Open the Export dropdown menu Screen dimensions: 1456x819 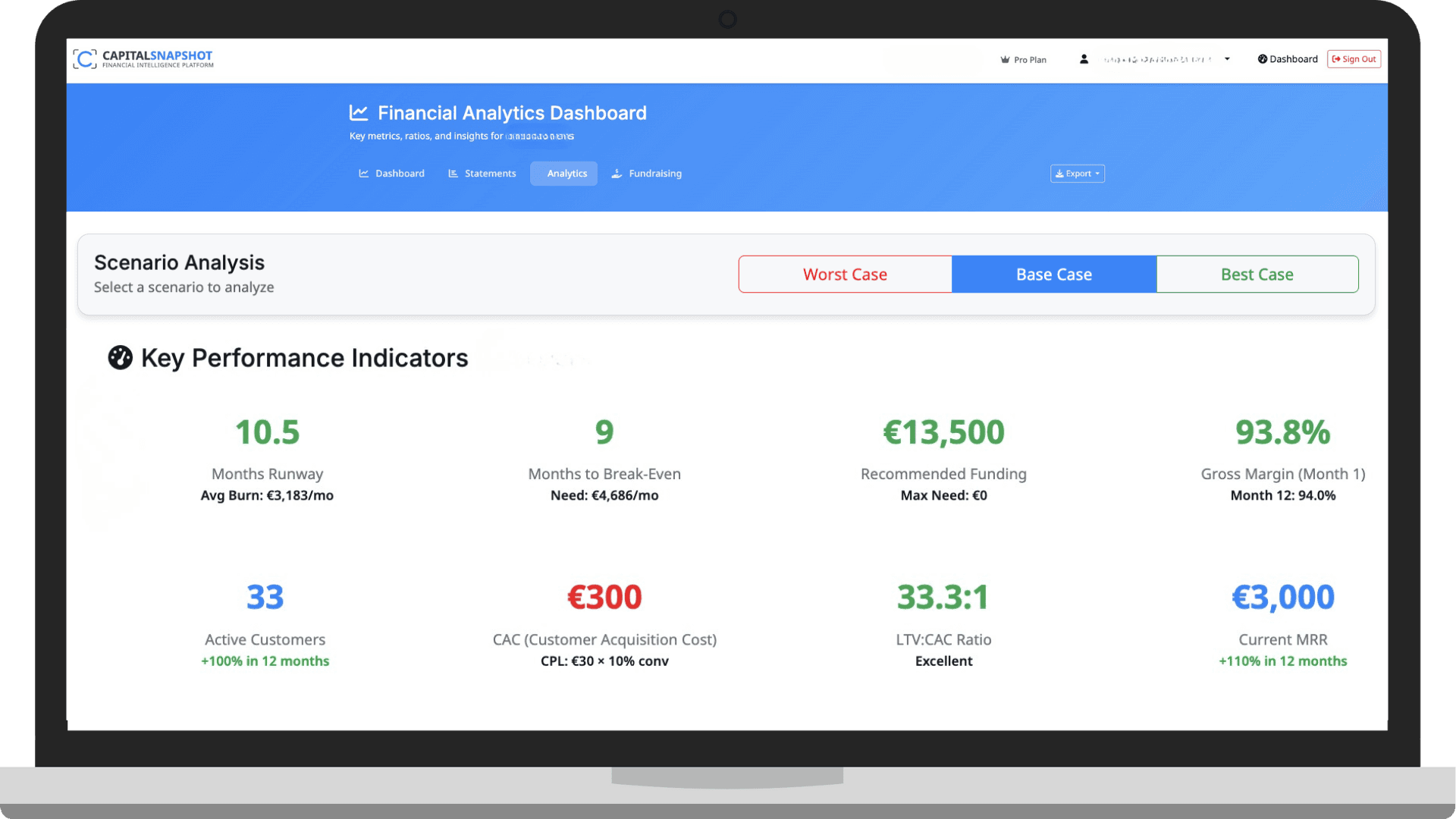1077,174
